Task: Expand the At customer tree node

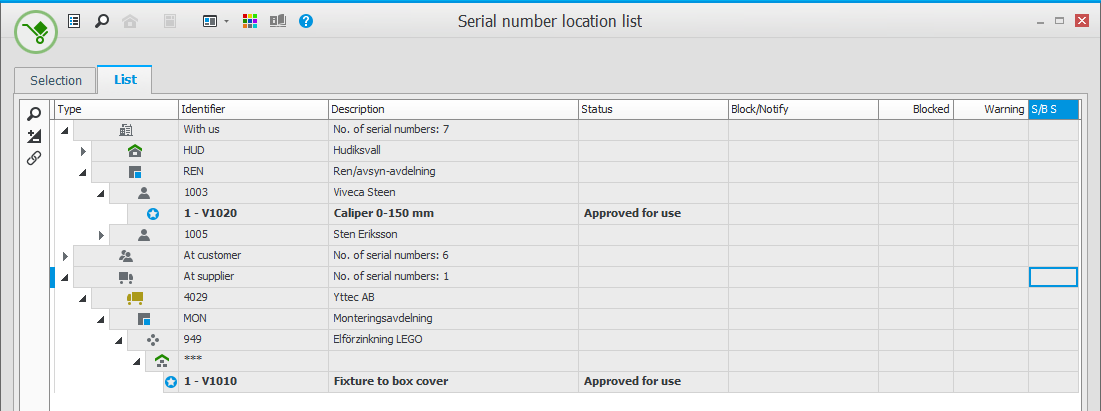Action: pyautogui.click(x=65, y=256)
